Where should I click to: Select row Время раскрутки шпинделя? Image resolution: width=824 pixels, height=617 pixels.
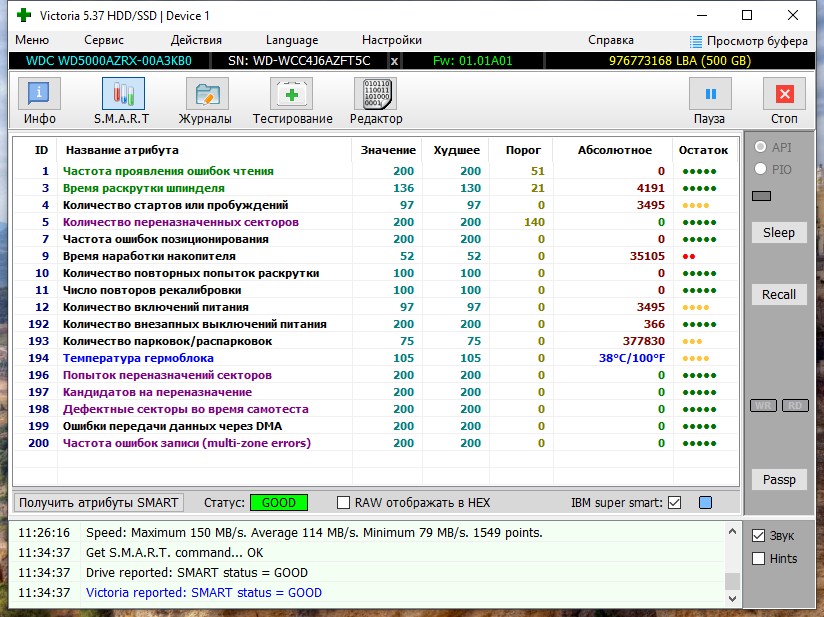point(376,188)
